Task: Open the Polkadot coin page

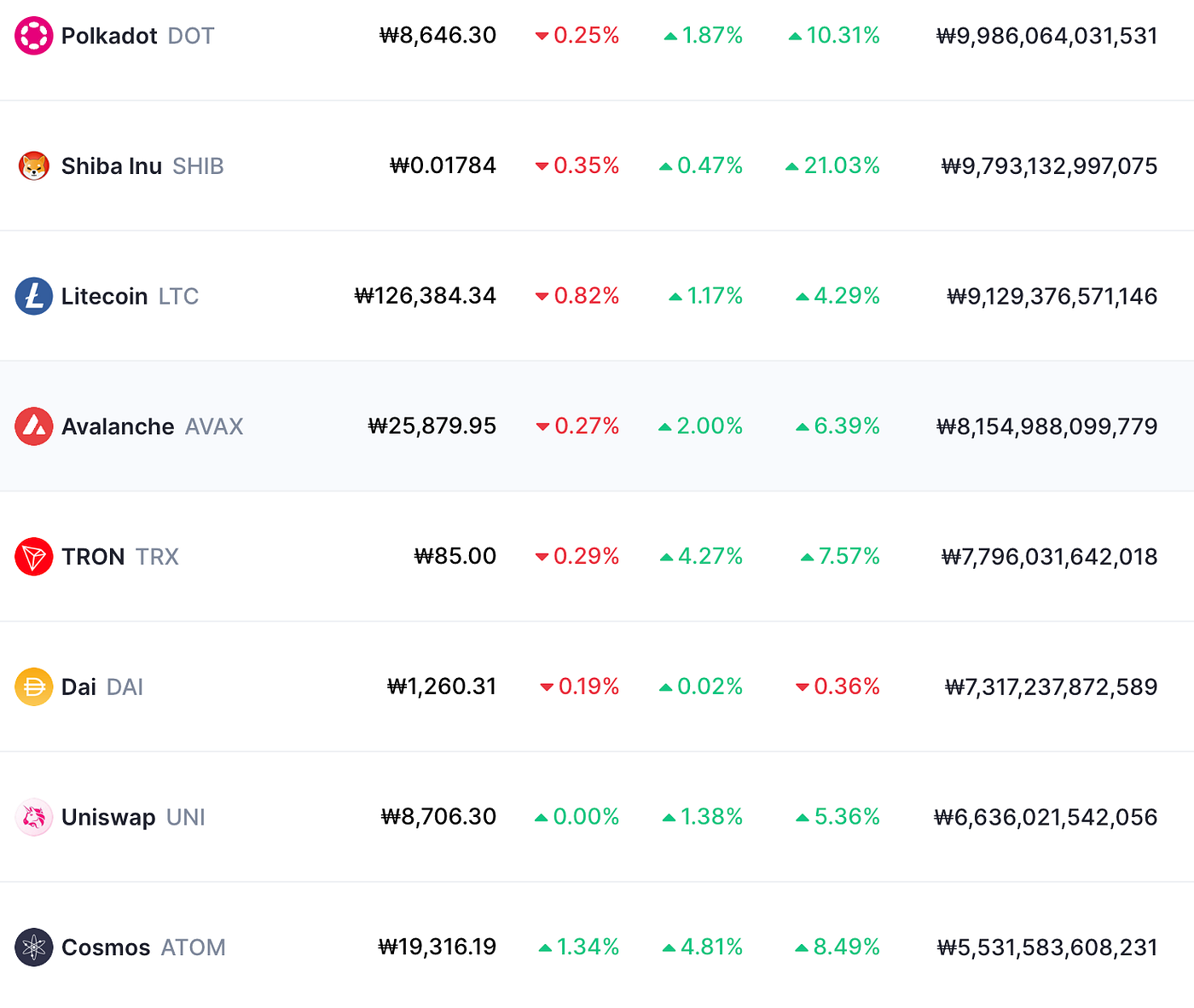Action: [x=109, y=36]
